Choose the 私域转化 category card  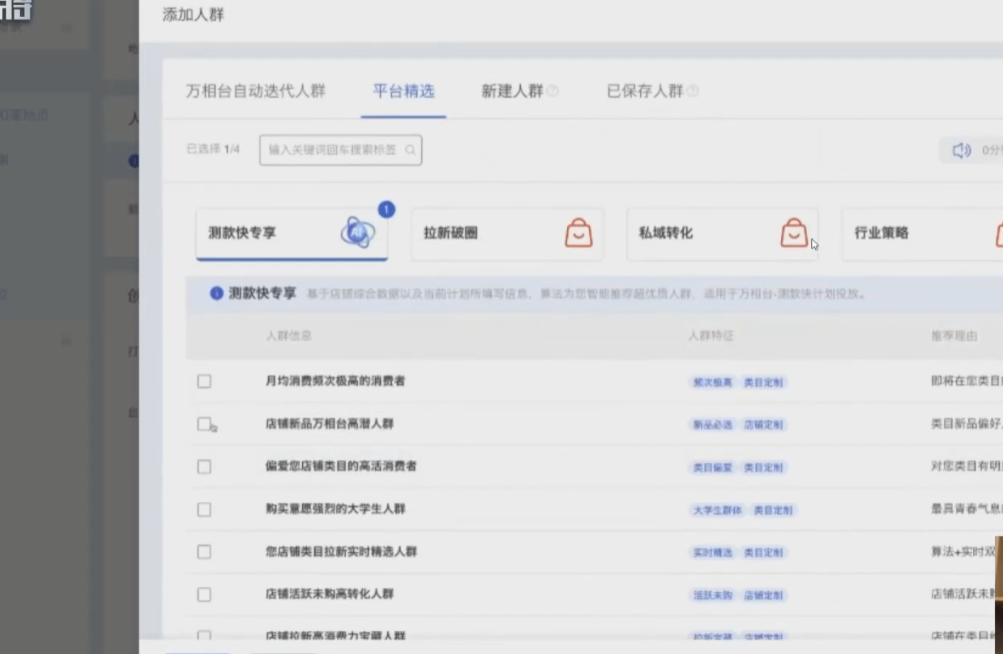click(700, 233)
